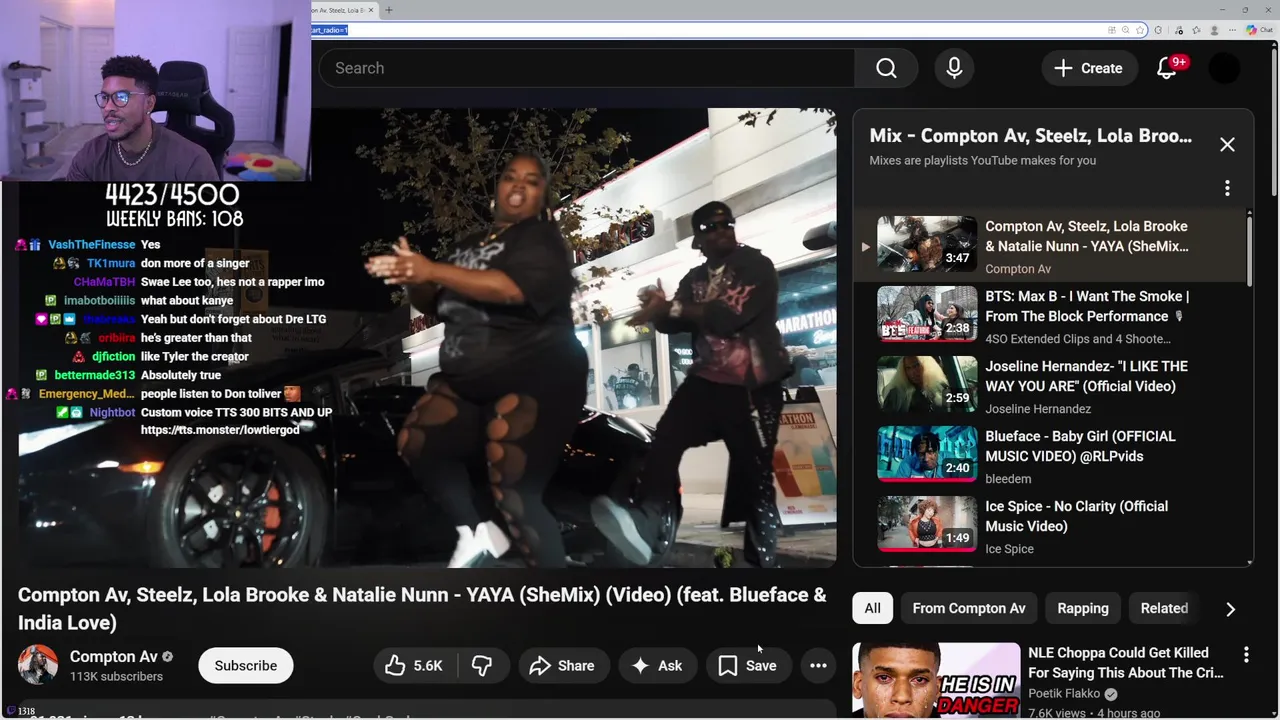
Task: Start voice search with the microphone icon
Action: (954, 68)
